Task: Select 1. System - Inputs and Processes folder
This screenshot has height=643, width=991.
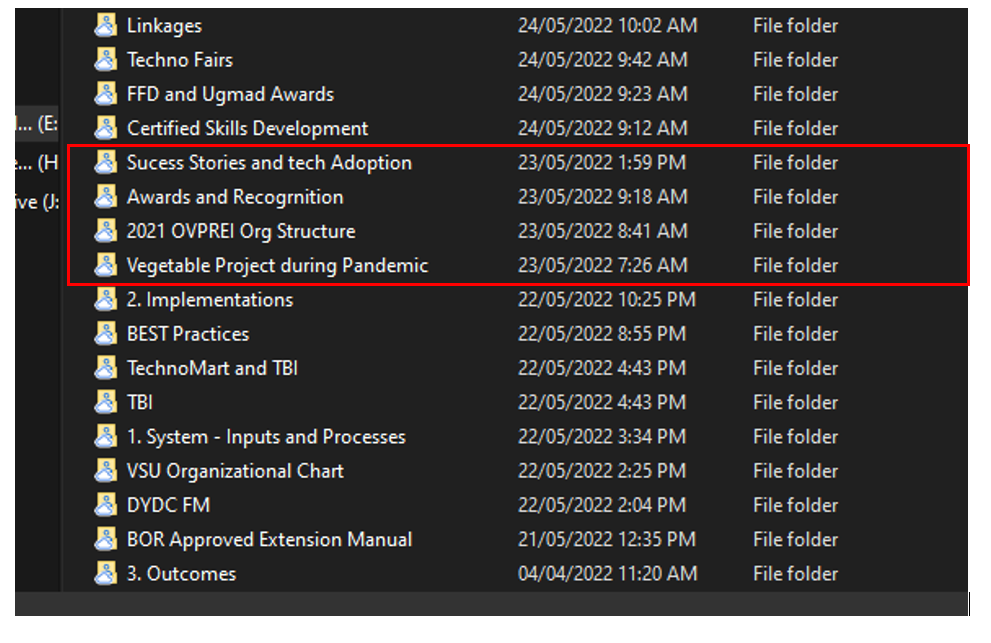Action: click(265, 437)
